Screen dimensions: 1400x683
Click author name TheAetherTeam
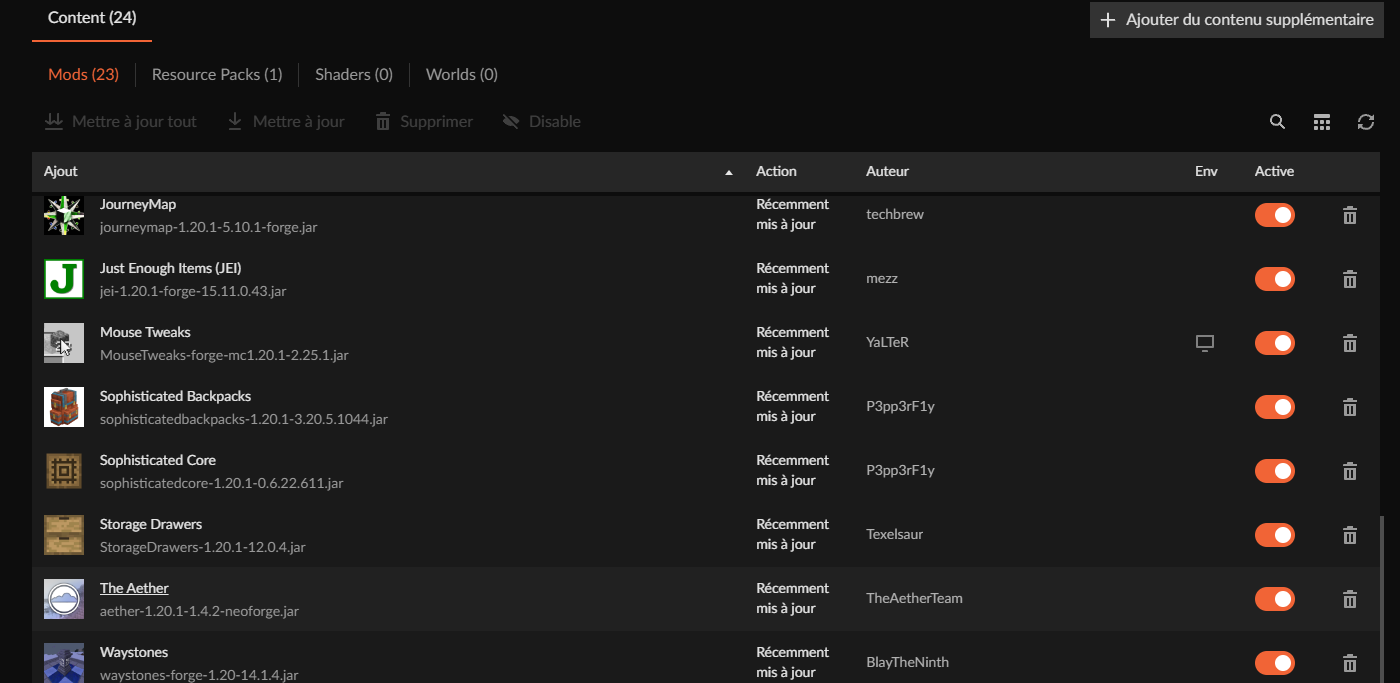tap(914, 598)
